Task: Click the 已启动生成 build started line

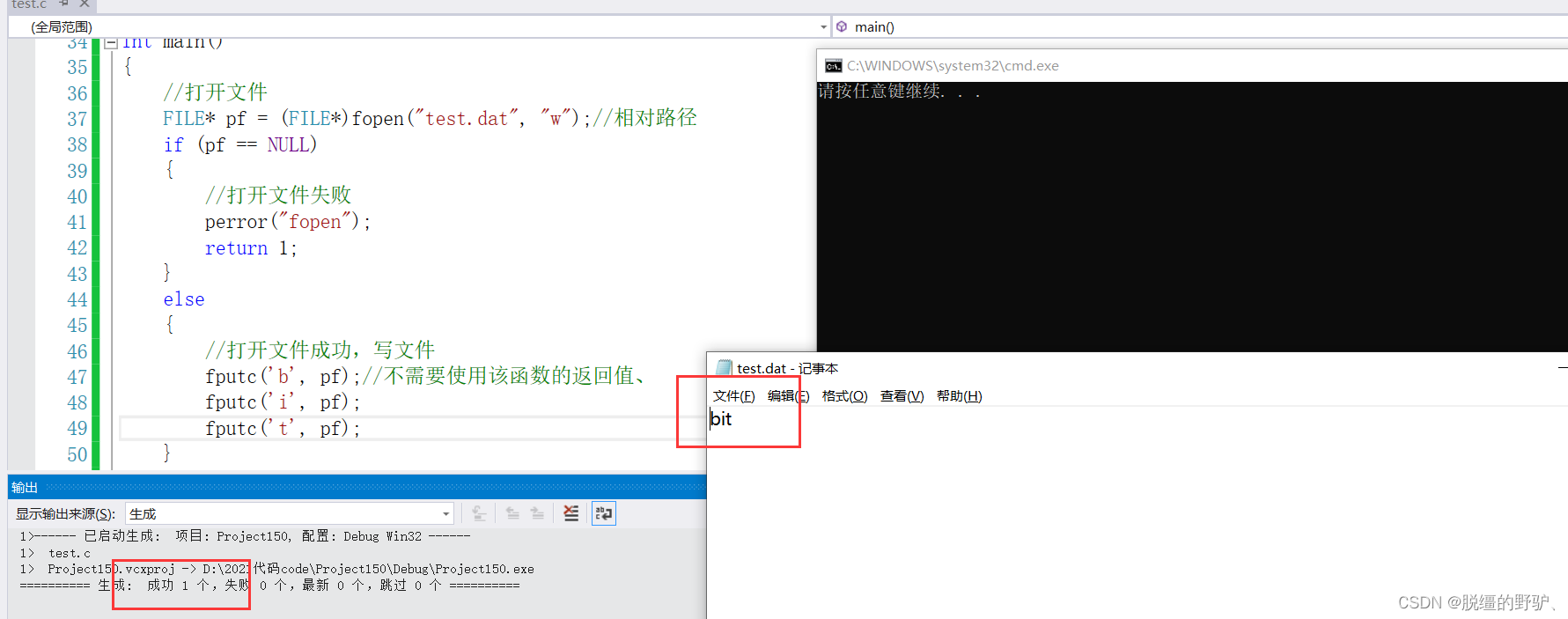Action: 245,536
